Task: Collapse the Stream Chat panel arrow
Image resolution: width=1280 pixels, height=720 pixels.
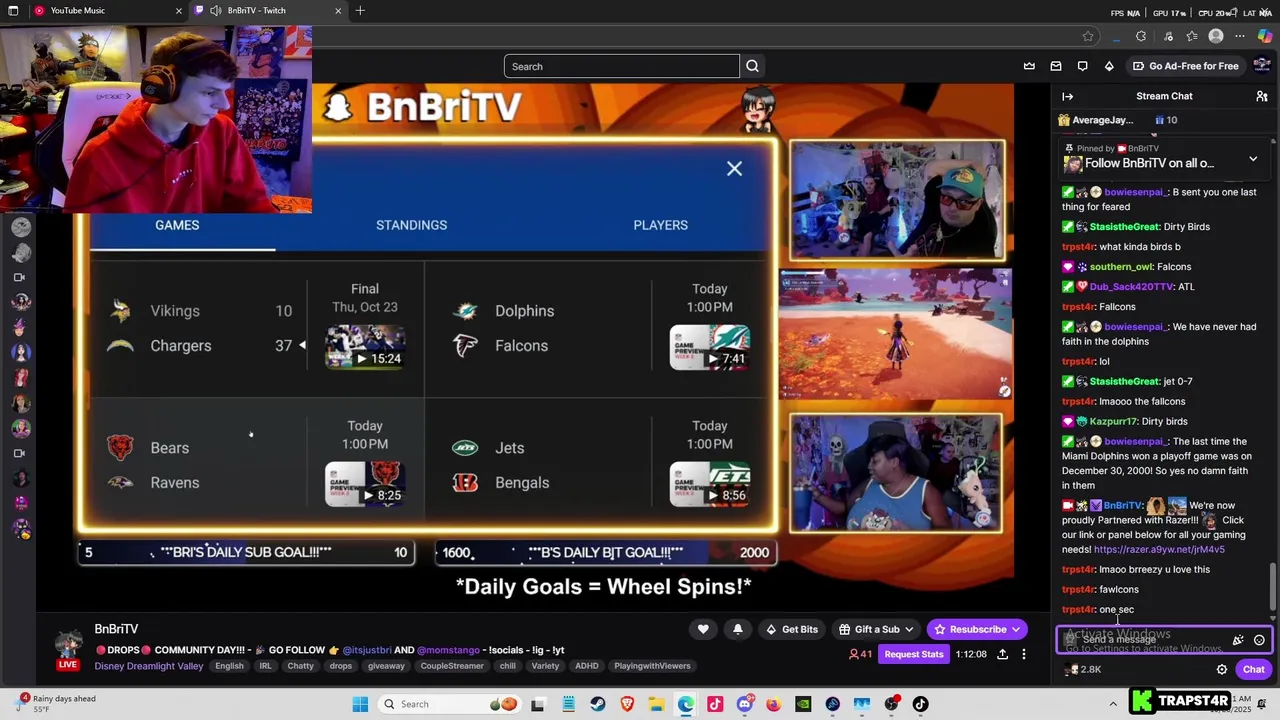Action: click(1067, 96)
